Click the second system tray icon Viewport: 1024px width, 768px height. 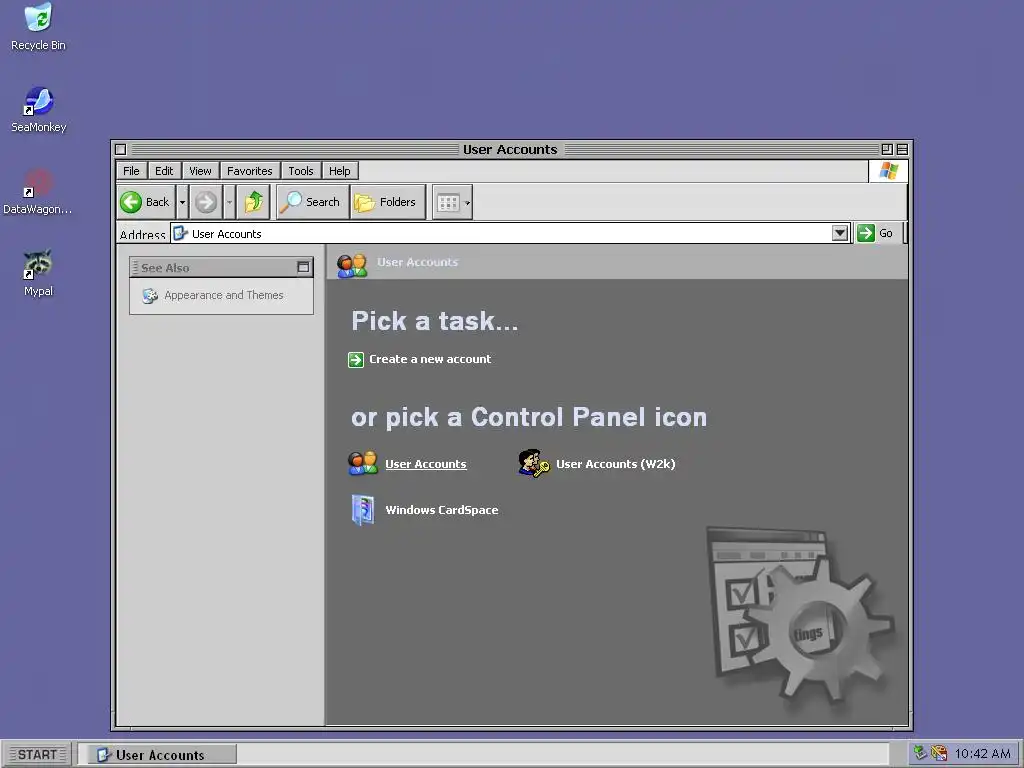click(x=938, y=753)
